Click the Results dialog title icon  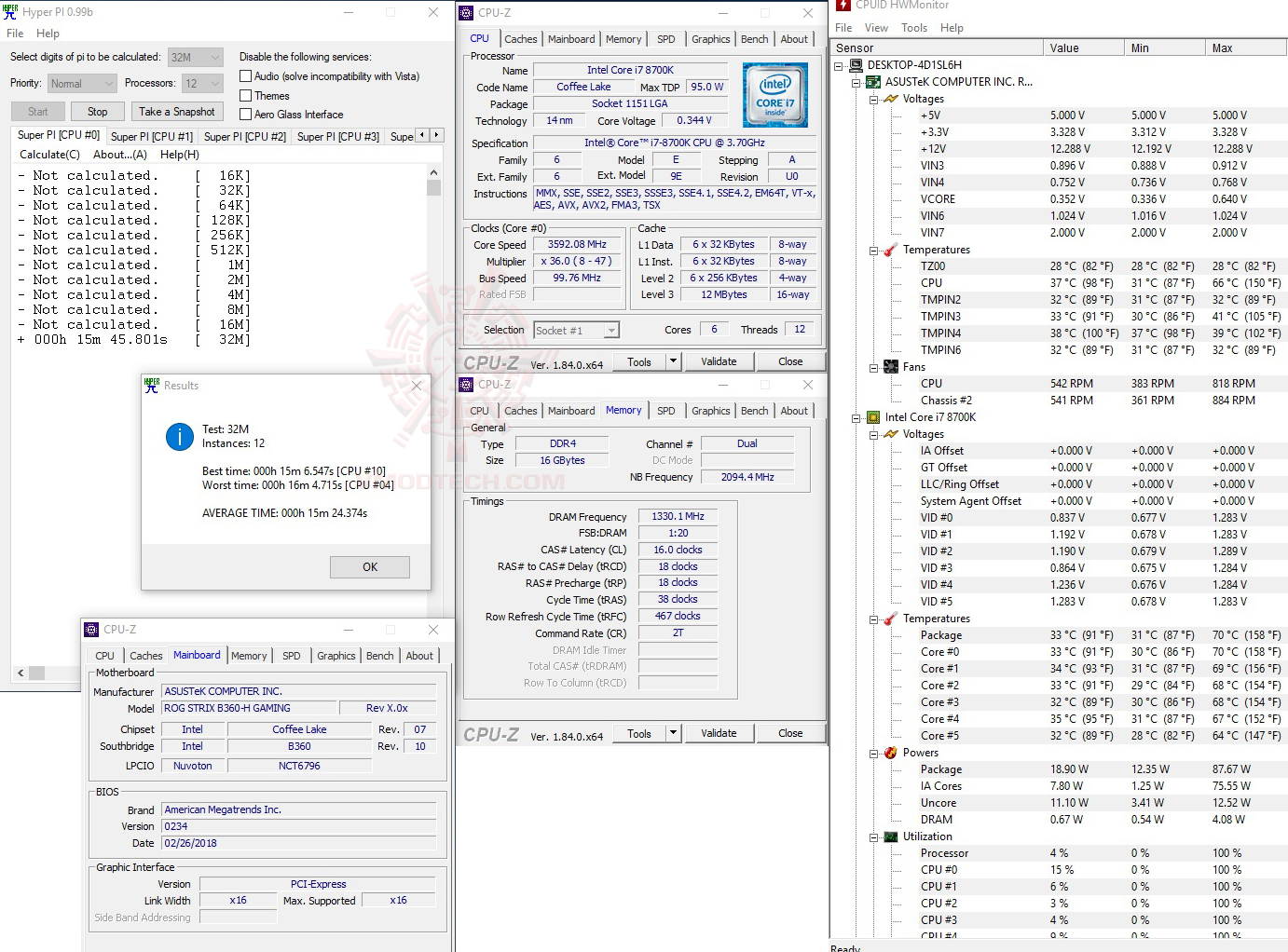click(x=152, y=386)
